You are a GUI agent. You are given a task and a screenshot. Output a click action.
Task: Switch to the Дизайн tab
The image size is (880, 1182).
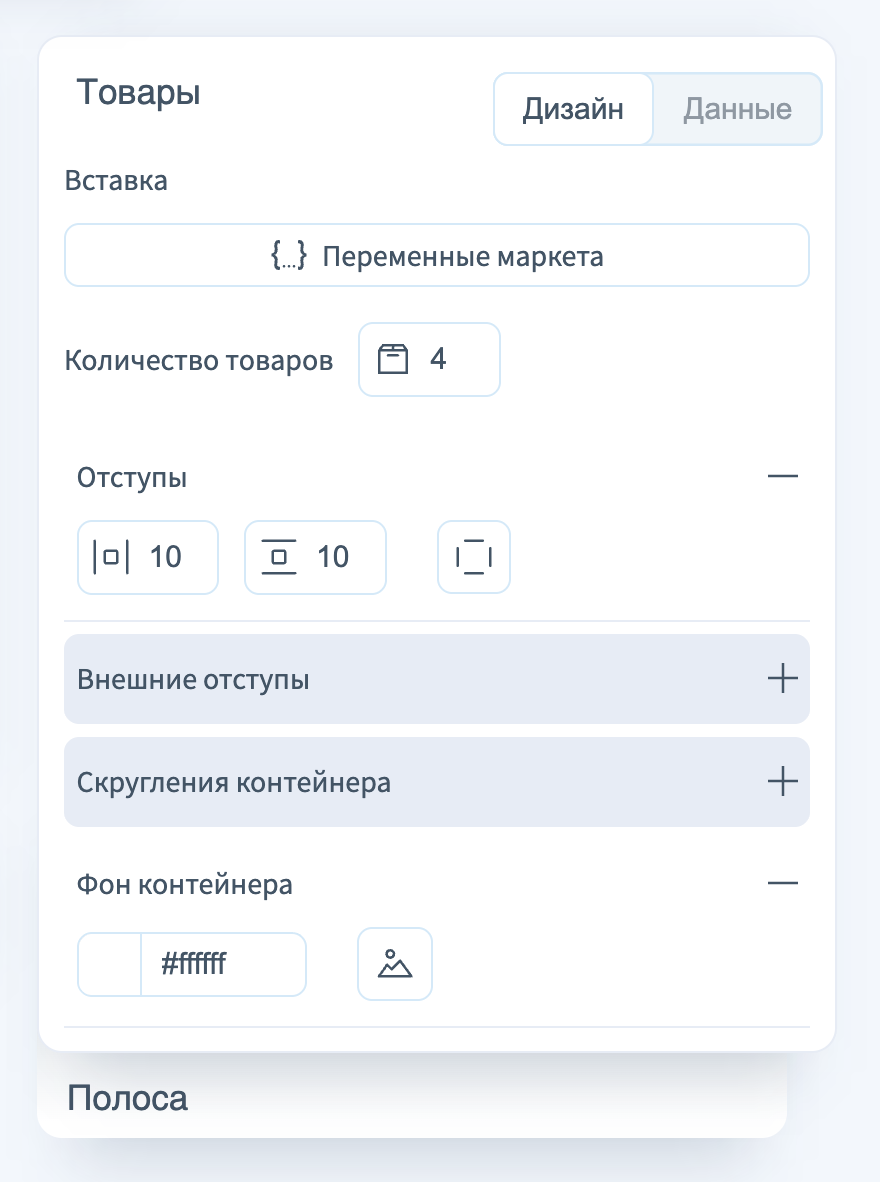573,109
